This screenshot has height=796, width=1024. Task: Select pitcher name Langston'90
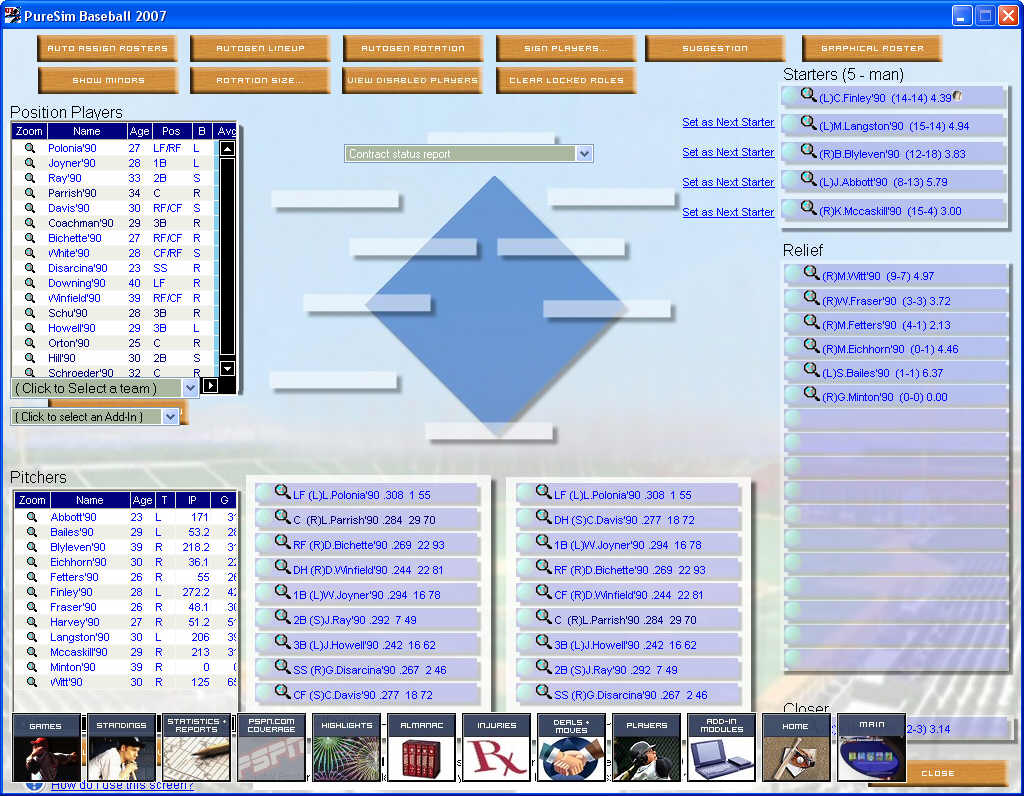(80, 637)
